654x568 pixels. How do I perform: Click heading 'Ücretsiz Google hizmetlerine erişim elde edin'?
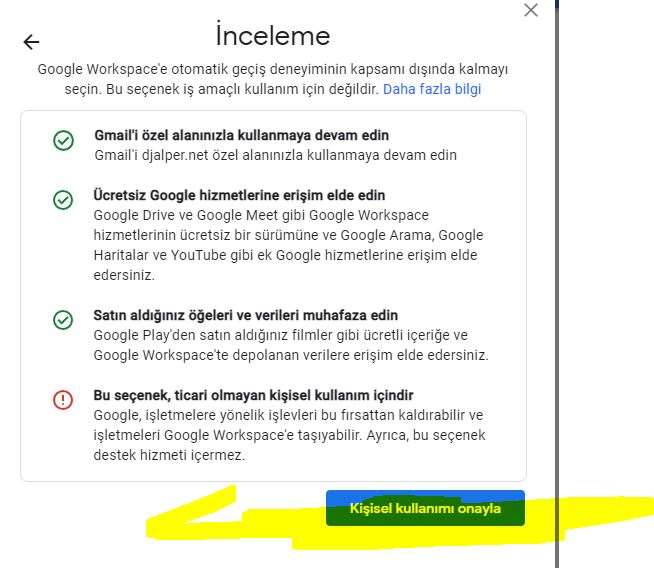(239, 195)
